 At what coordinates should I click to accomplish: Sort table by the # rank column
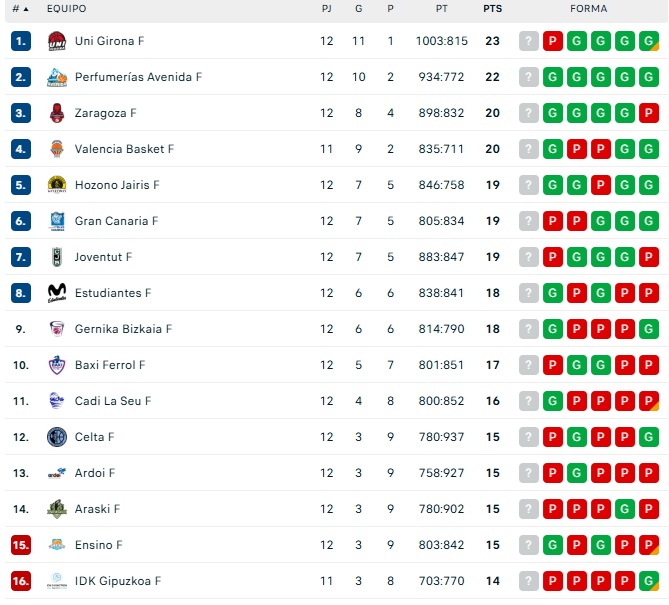20,8
